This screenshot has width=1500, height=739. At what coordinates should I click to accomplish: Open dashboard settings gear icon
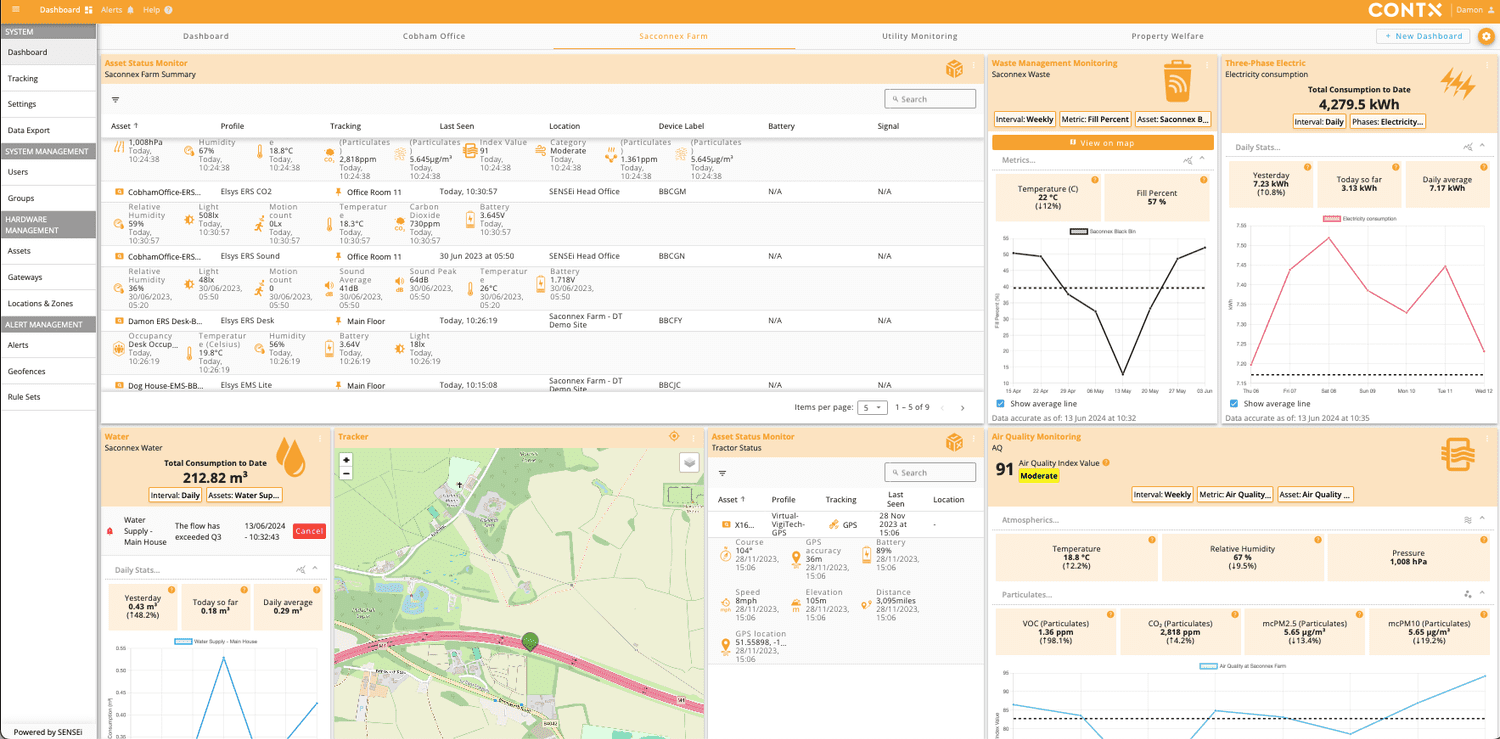(1486, 36)
